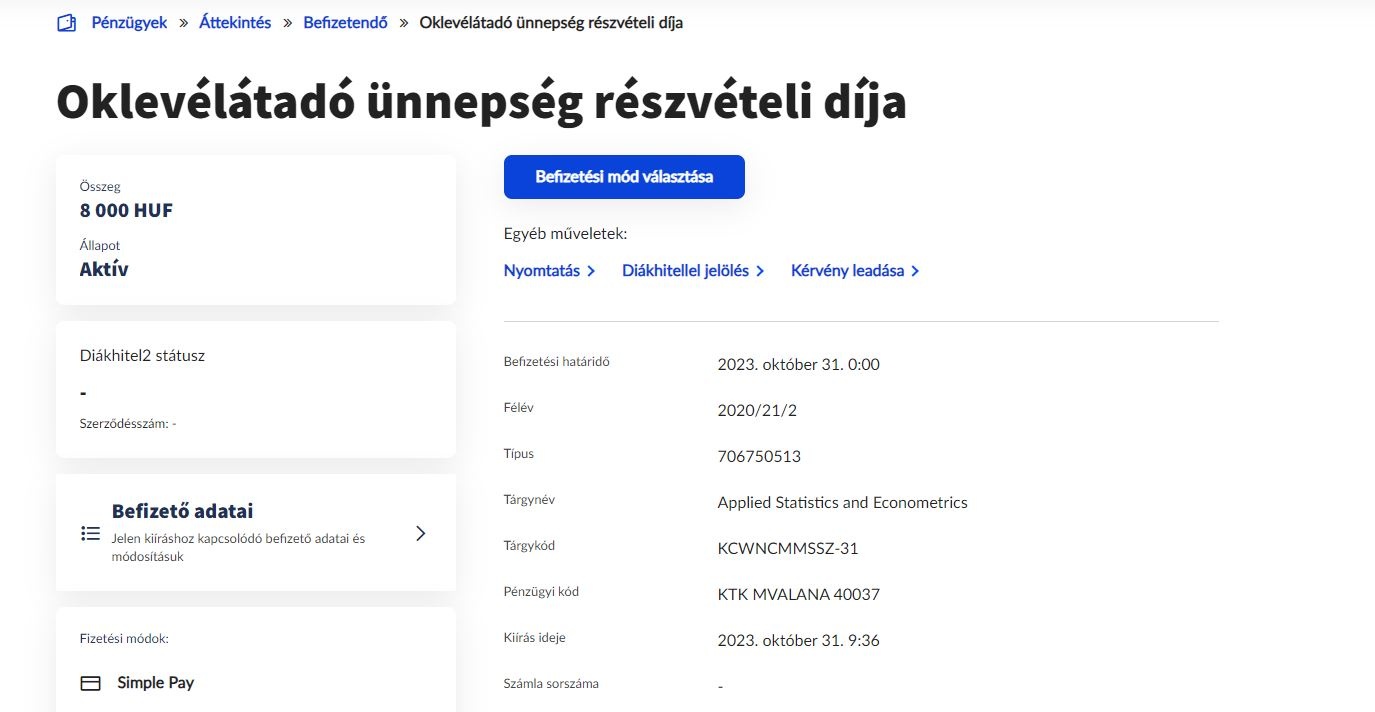Click the list icon beside Befizető adatai

pos(90,533)
